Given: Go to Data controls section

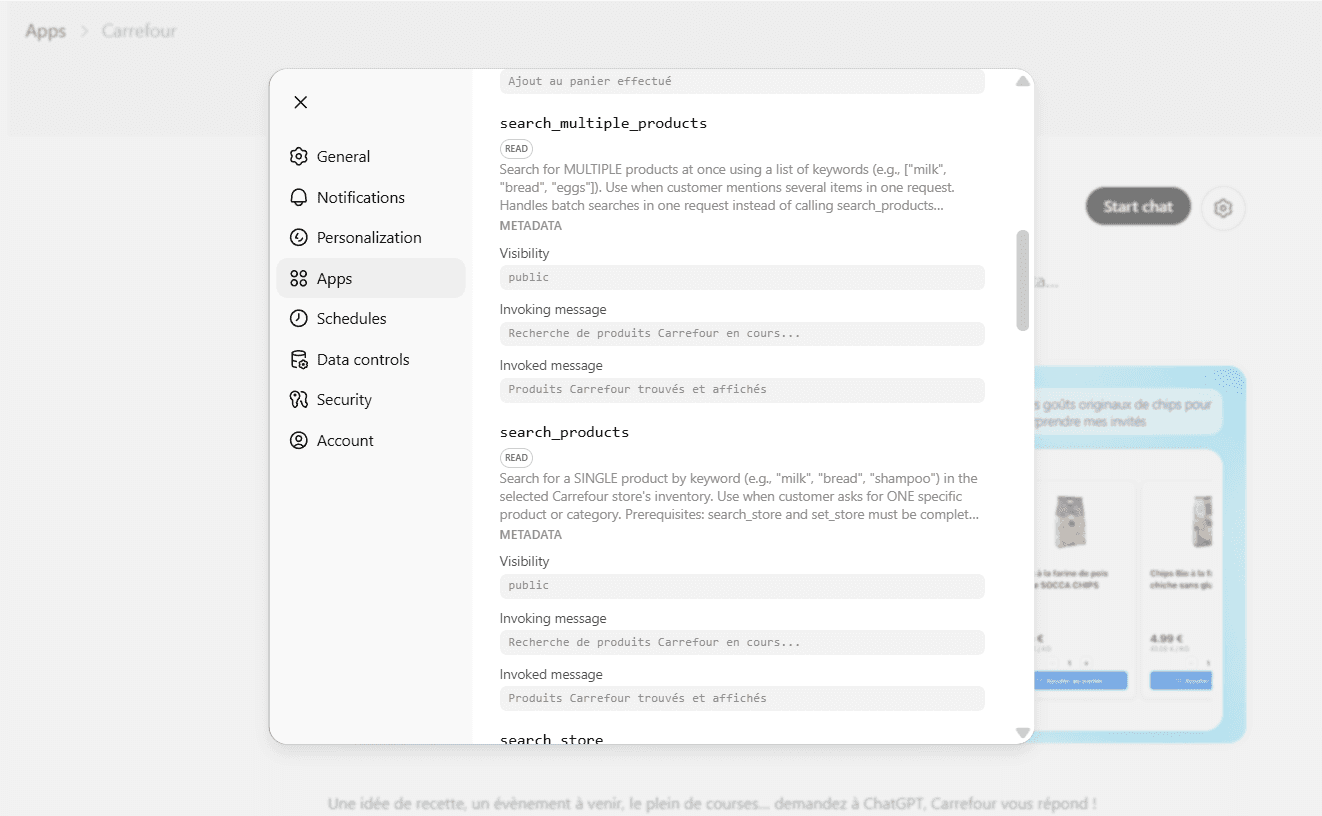Looking at the screenshot, I should tap(371, 359).
